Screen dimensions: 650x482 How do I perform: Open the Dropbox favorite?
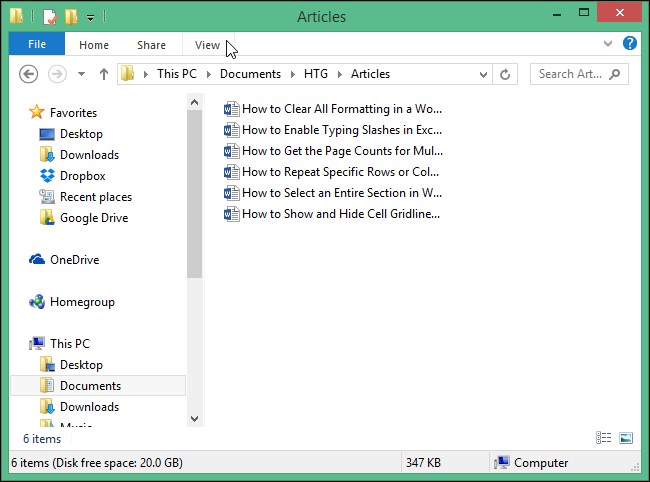(x=82, y=176)
